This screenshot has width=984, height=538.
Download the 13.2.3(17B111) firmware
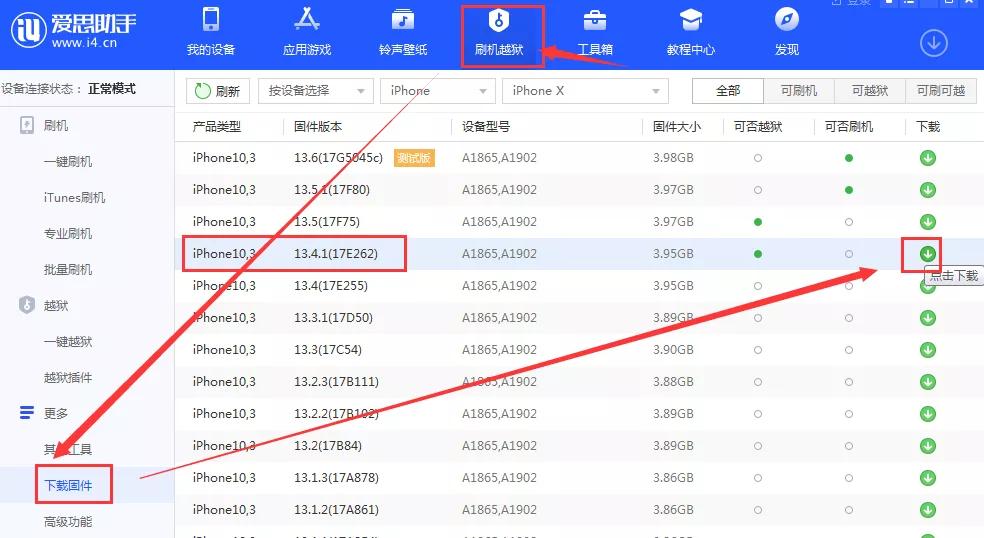(928, 382)
